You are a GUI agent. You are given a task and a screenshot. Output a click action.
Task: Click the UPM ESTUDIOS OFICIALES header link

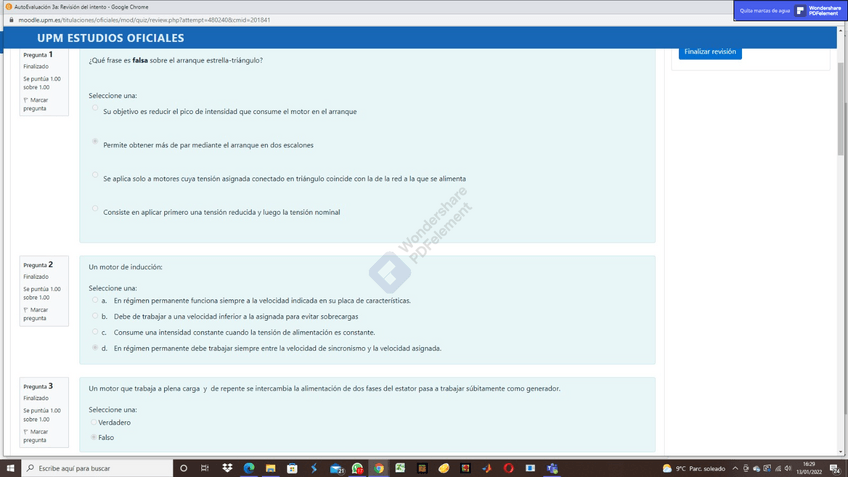[x=110, y=38]
